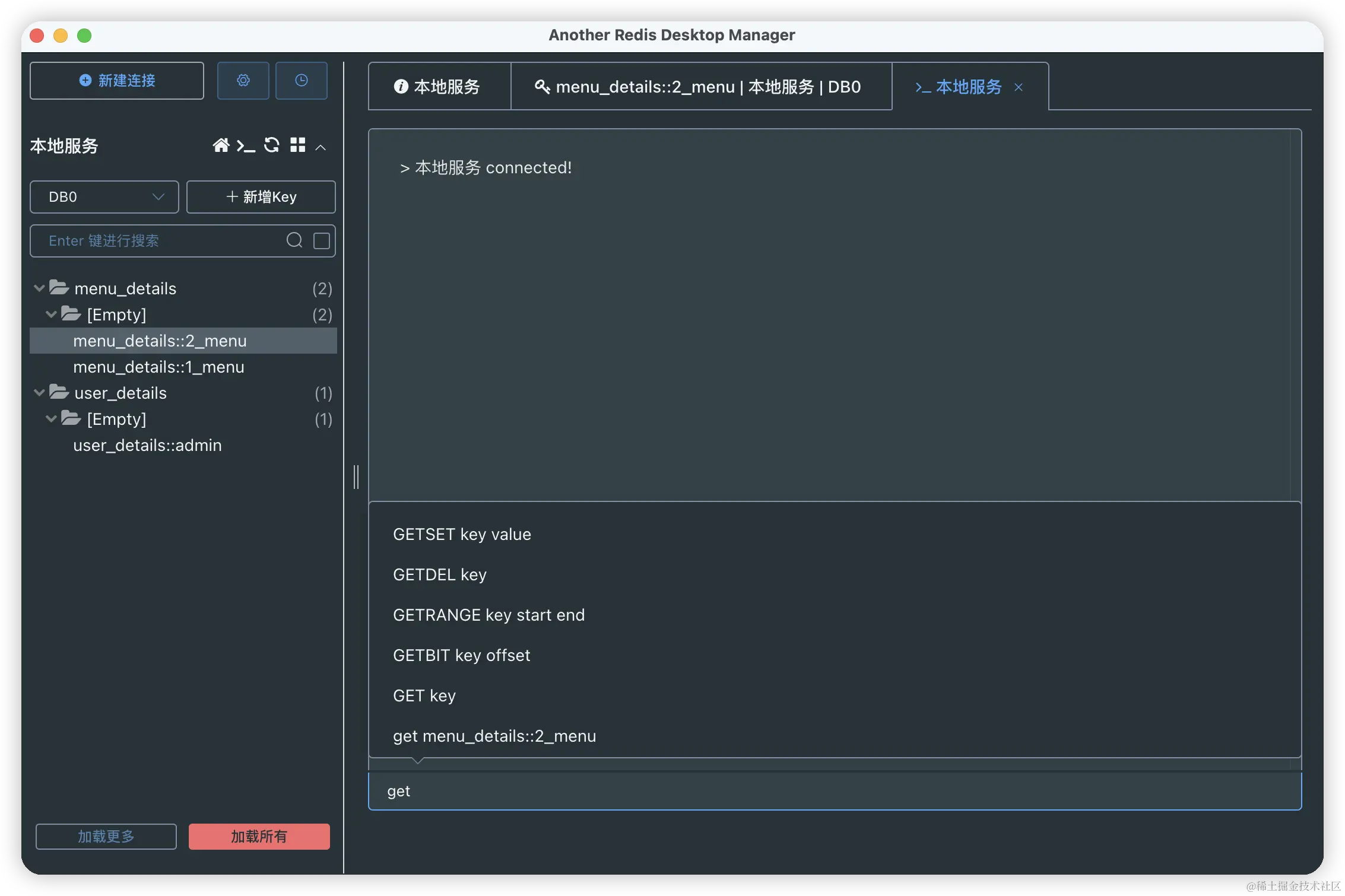Click the search magnifier icon
Screen dimensions: 1345x896
click(x=294, y=240)
